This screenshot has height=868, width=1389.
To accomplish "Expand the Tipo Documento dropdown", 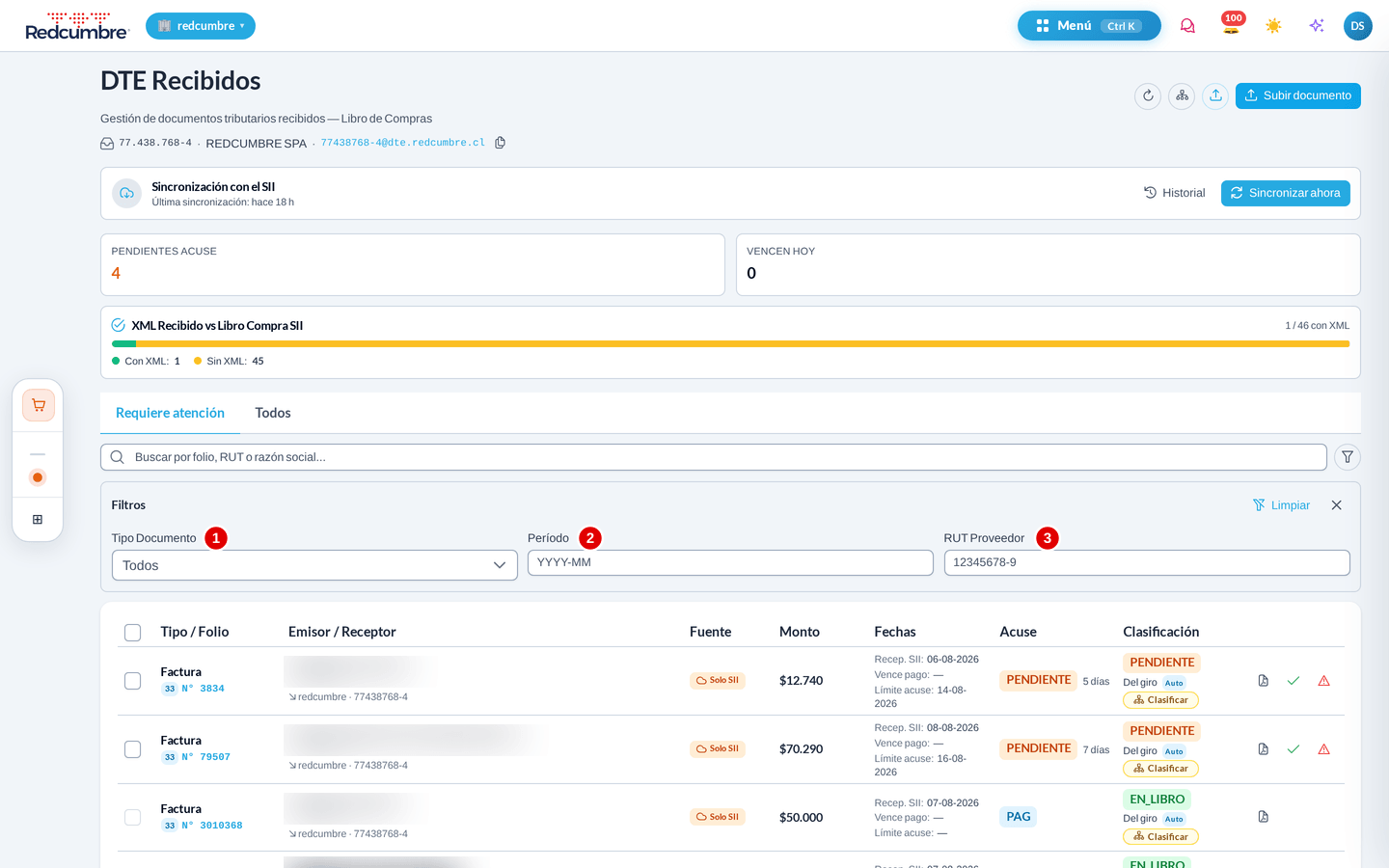I will tap(314, 565).
